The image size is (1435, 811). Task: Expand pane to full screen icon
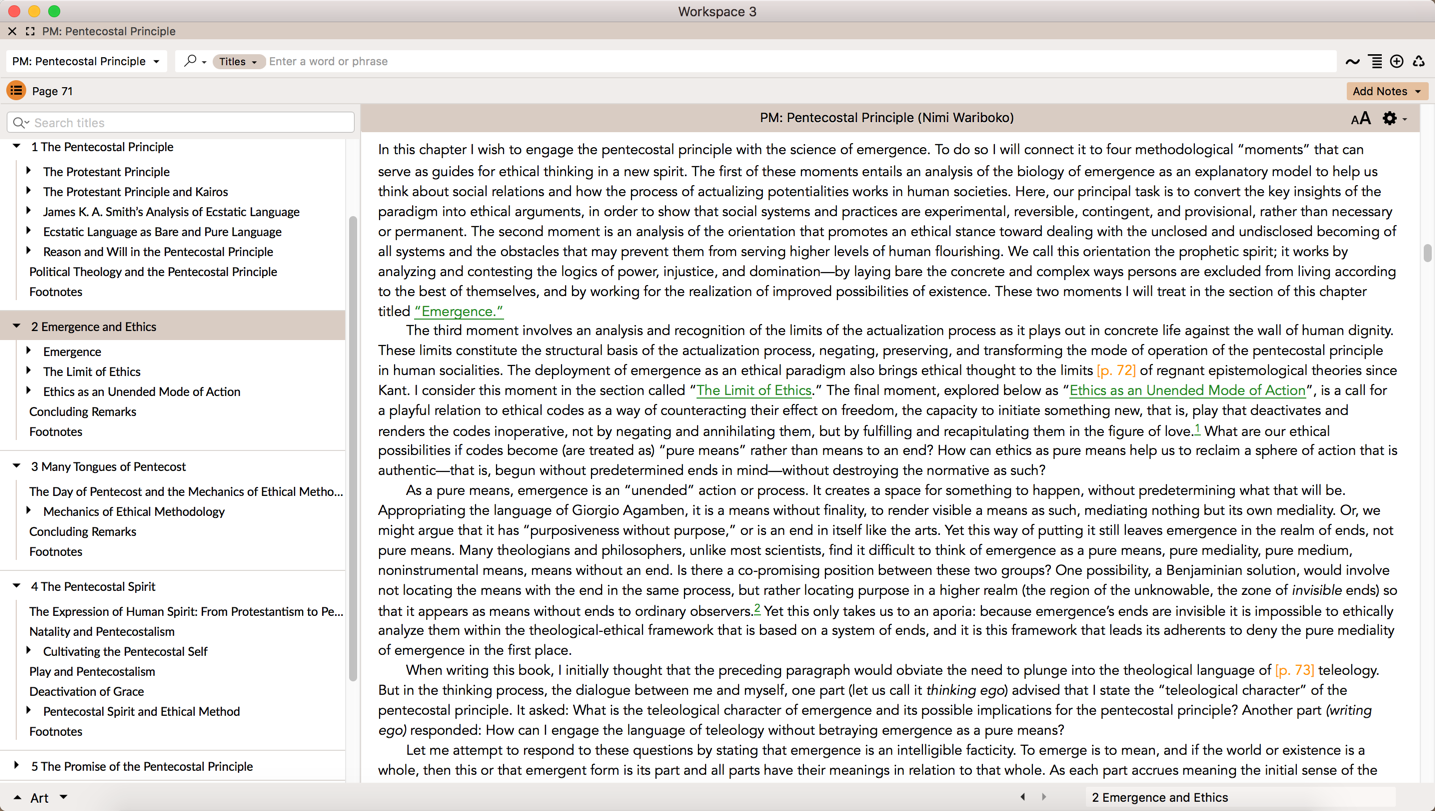pos(30,31)
